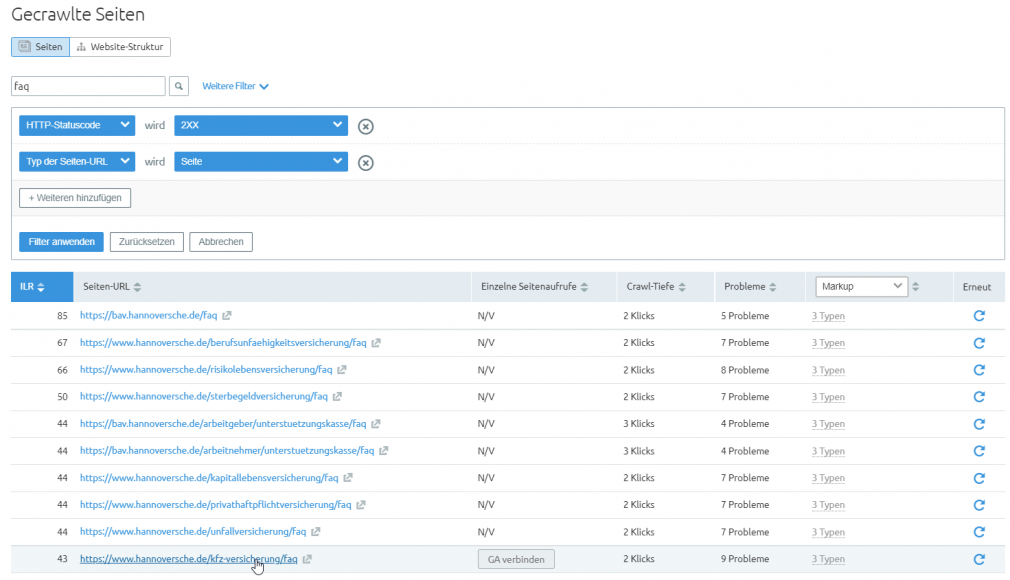Focus the search field containing faq
Viewport: 1010px width, 580px height.
88,86
